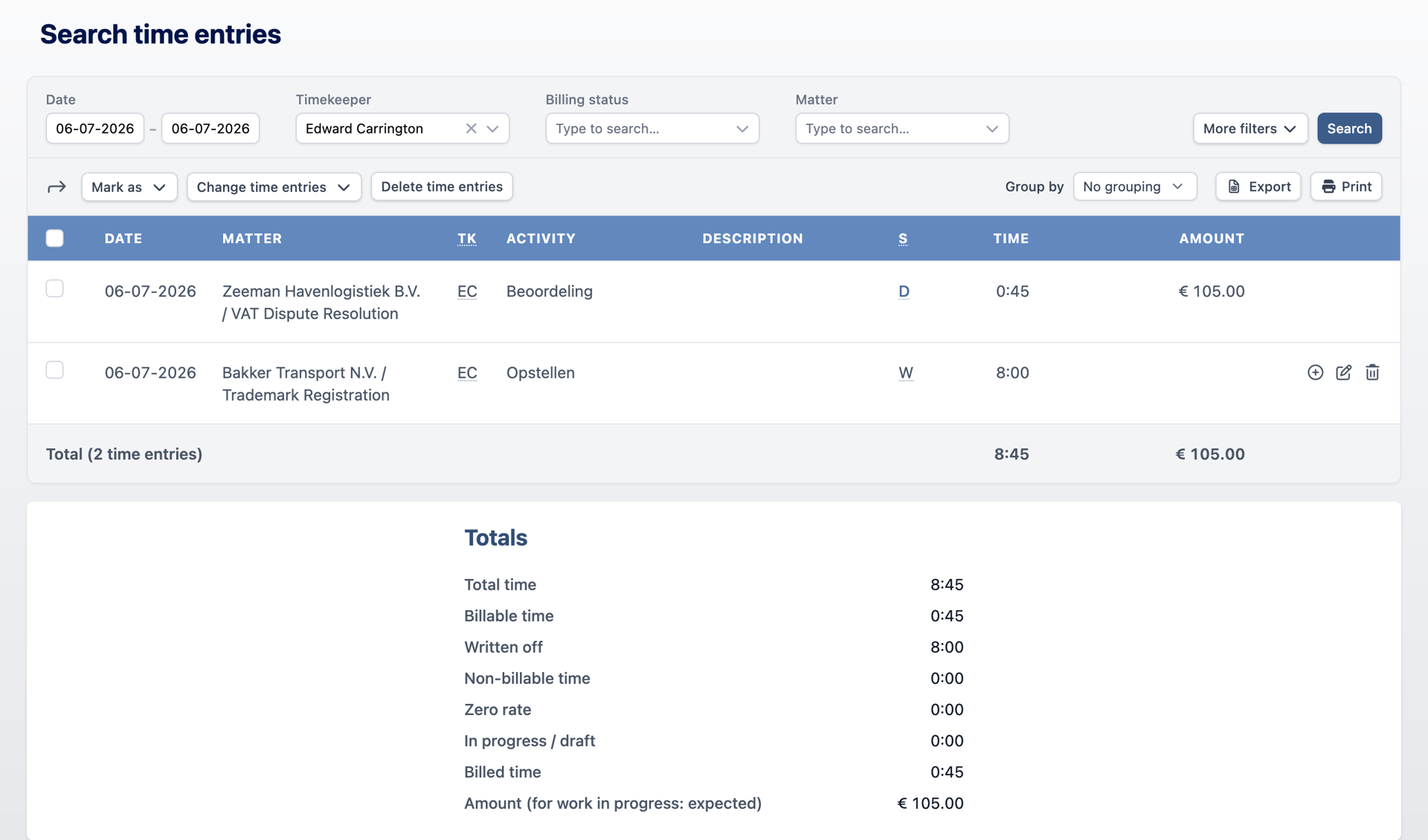Click the DATE column header
The image size is (1428, 840).
(123, 239)
